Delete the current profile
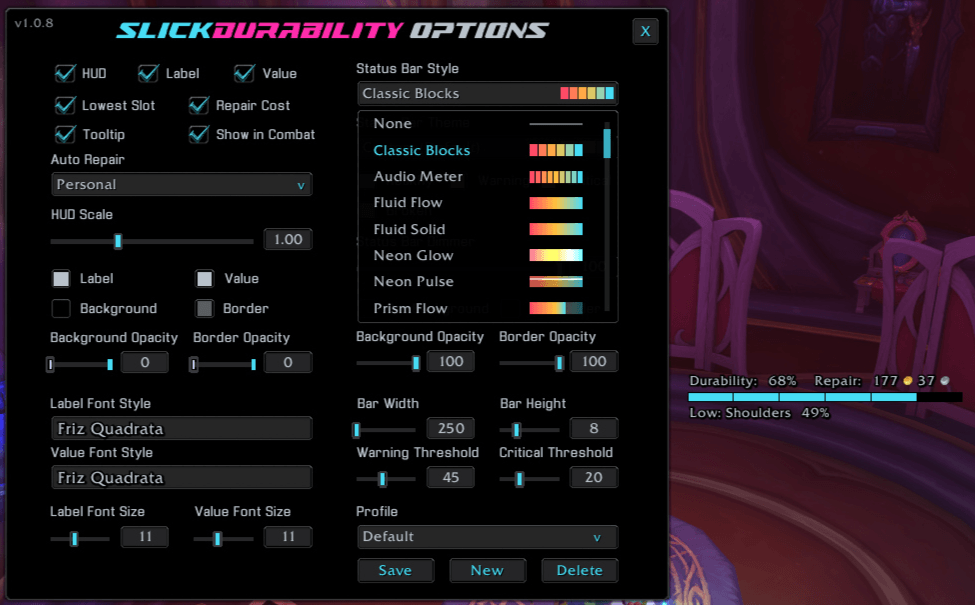The image size is (975, 605). pyautogui.click(x=580, y=570)
